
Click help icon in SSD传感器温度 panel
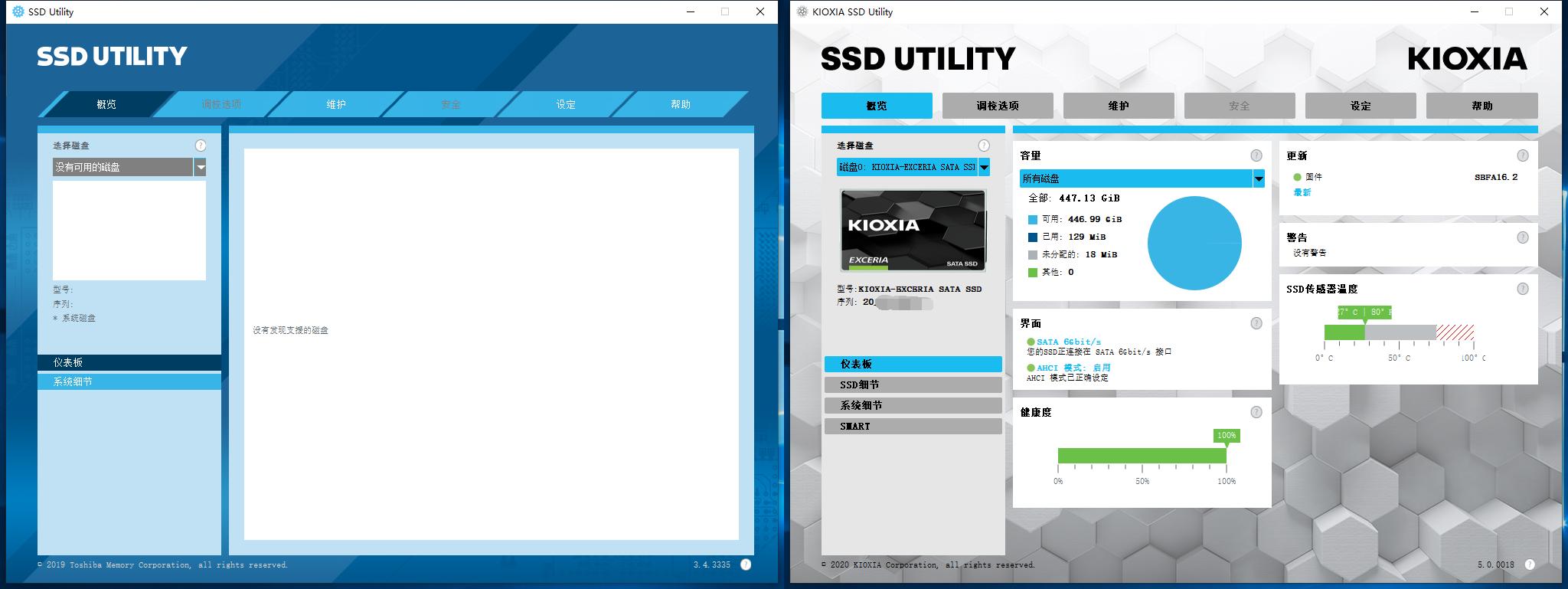[1523, 289]
